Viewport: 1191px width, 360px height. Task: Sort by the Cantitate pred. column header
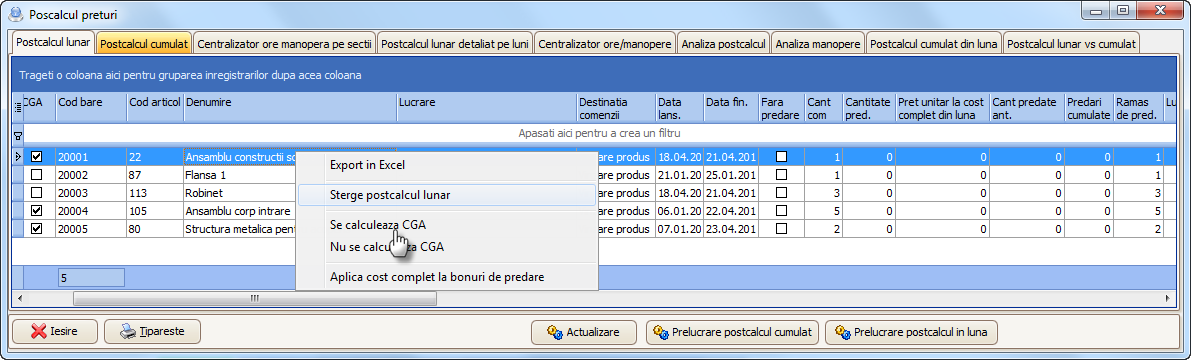pyautogui.click(x=868, y=108)
